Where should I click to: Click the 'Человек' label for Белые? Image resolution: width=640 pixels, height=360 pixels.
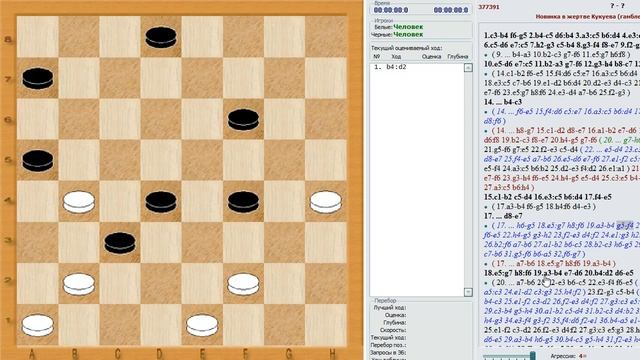click(x=408, y=27)
